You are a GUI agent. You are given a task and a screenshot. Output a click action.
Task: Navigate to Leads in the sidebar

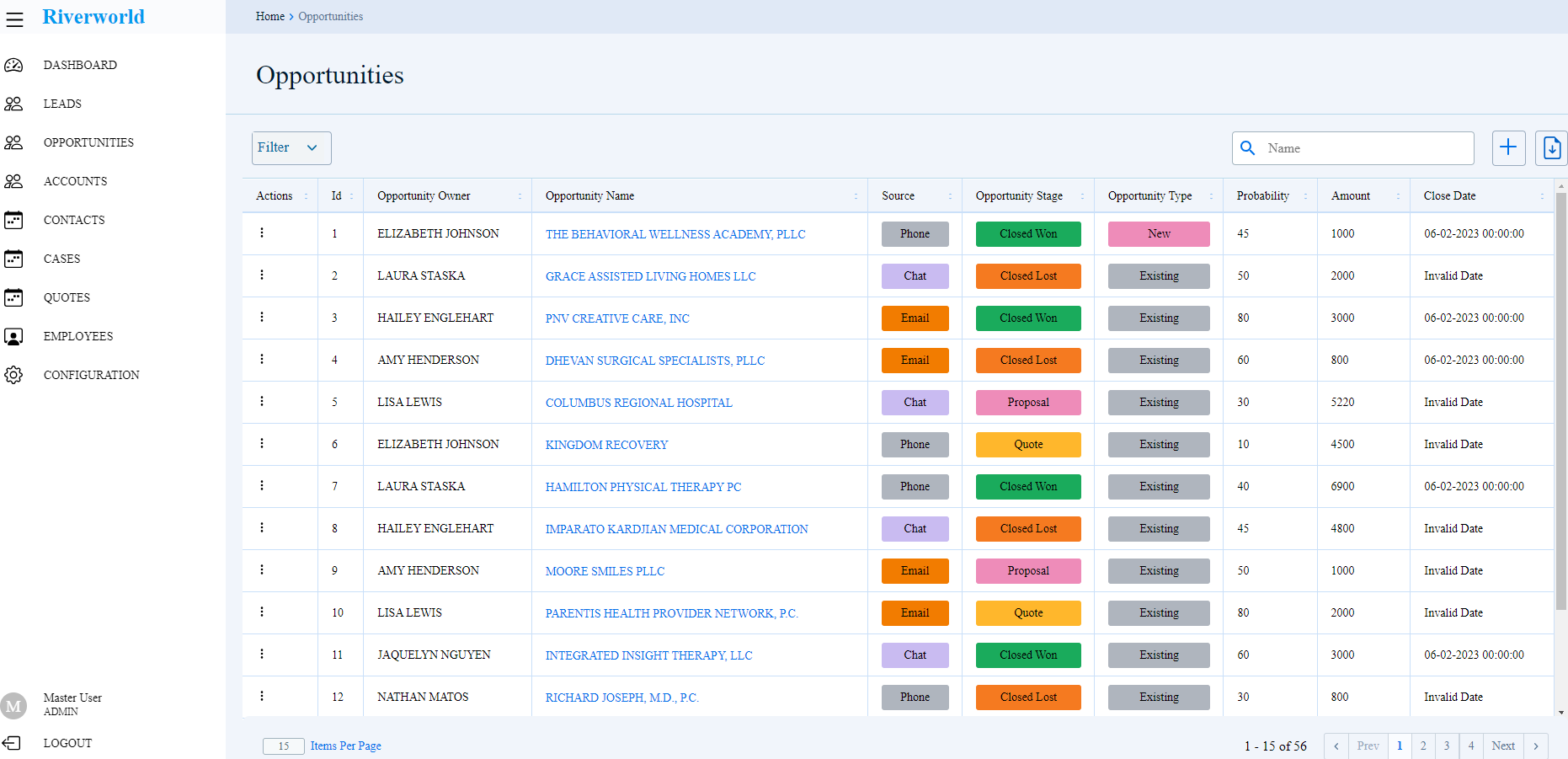62,104
